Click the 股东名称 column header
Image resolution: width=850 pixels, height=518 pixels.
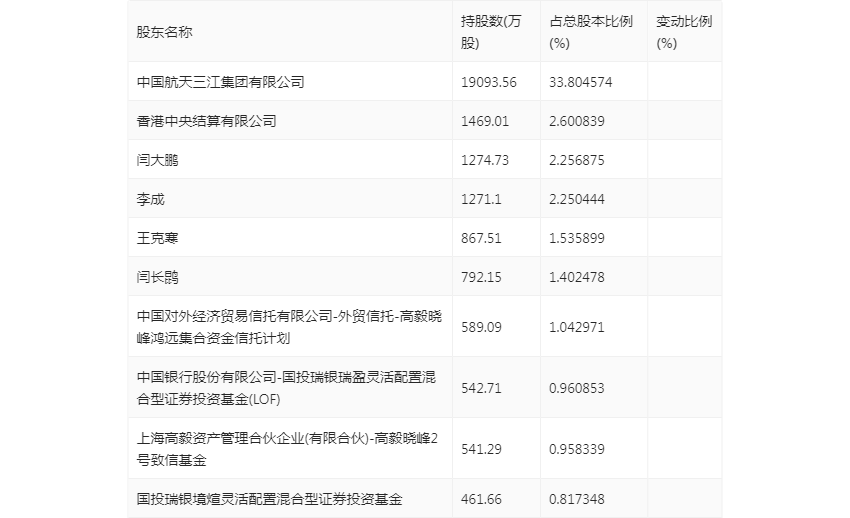[164, 32]
